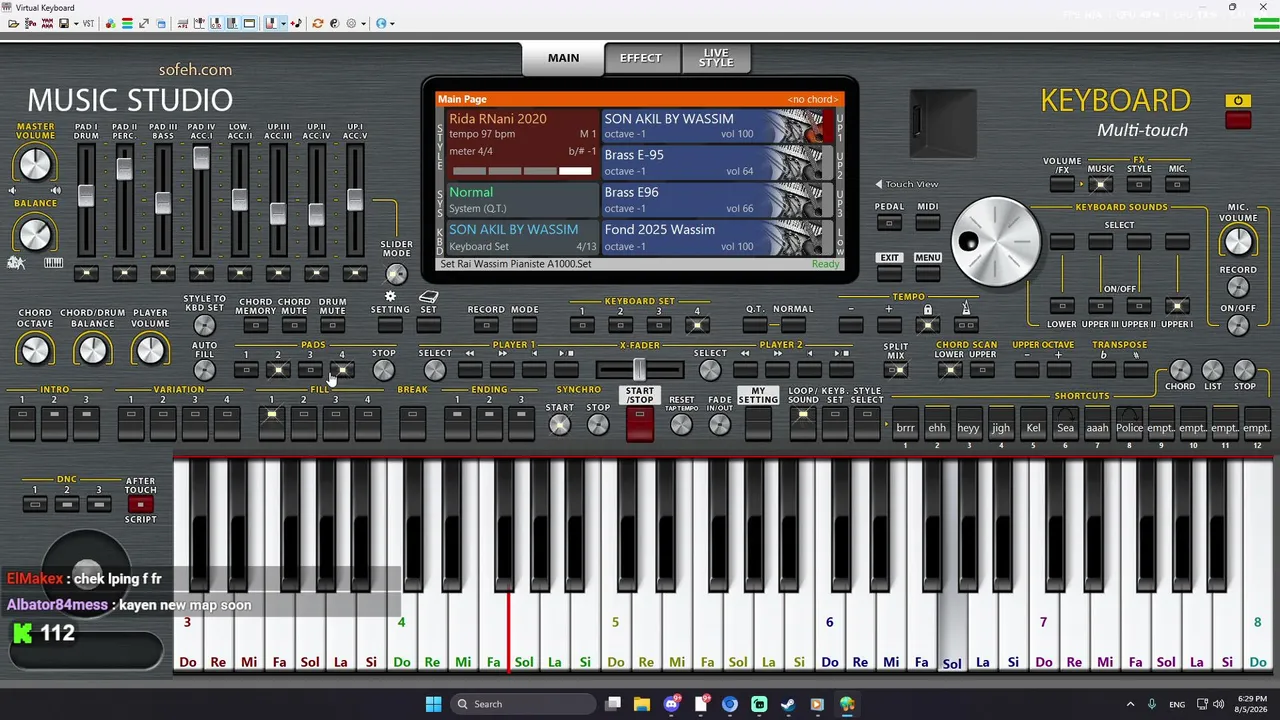Image resolution: width=1280 pixels, height=720 pixels.
Task: Click Player 1 play/stop button
Action: 566,370
